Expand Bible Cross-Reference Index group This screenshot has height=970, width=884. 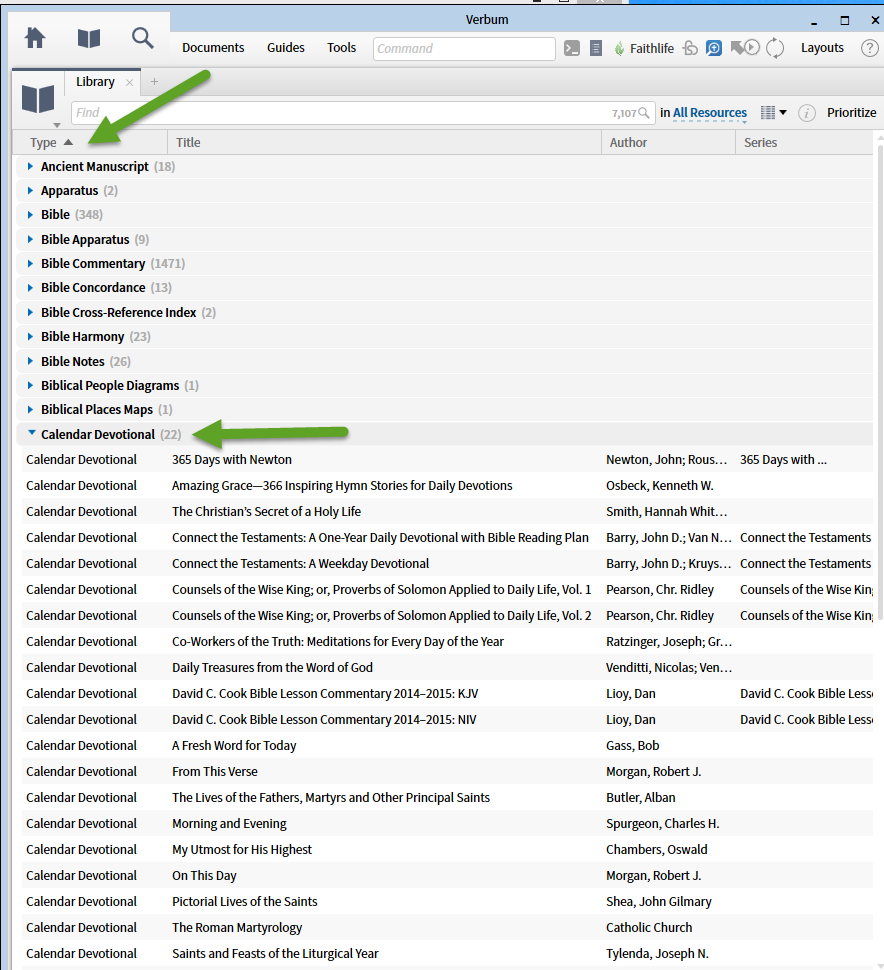(30, 312)
